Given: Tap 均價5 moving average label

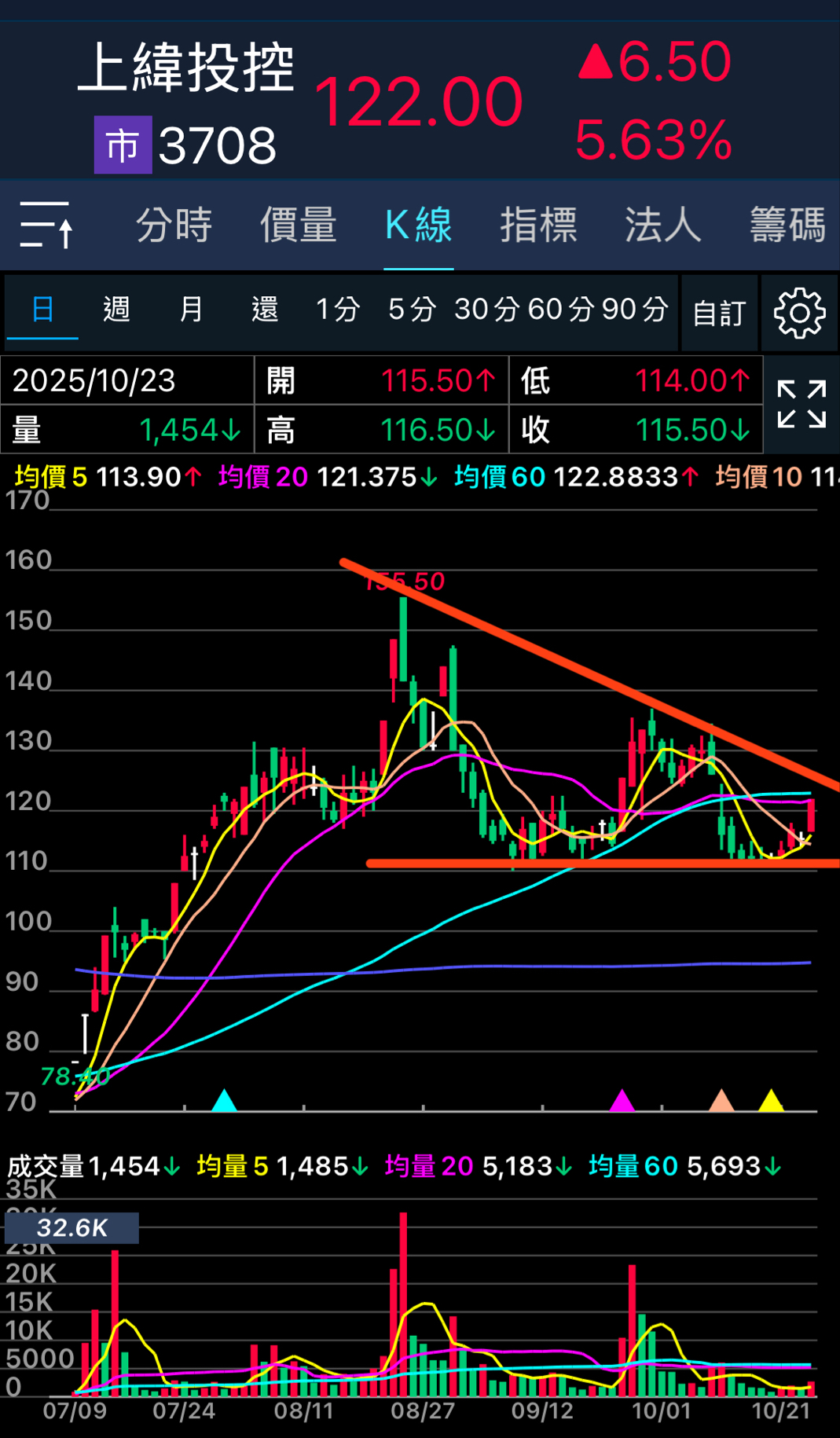Looking at the screenshot, I should click(x=51, y=477).
